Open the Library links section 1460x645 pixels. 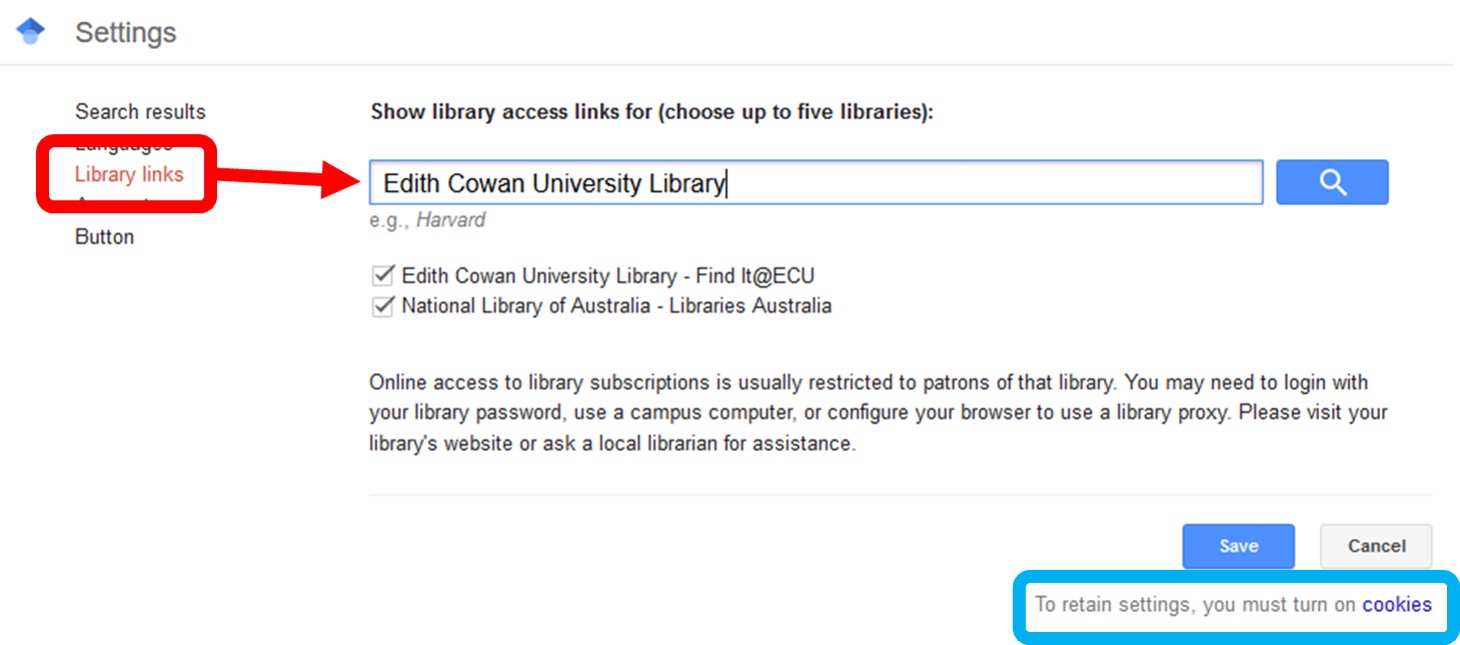(x=127, y=173)
